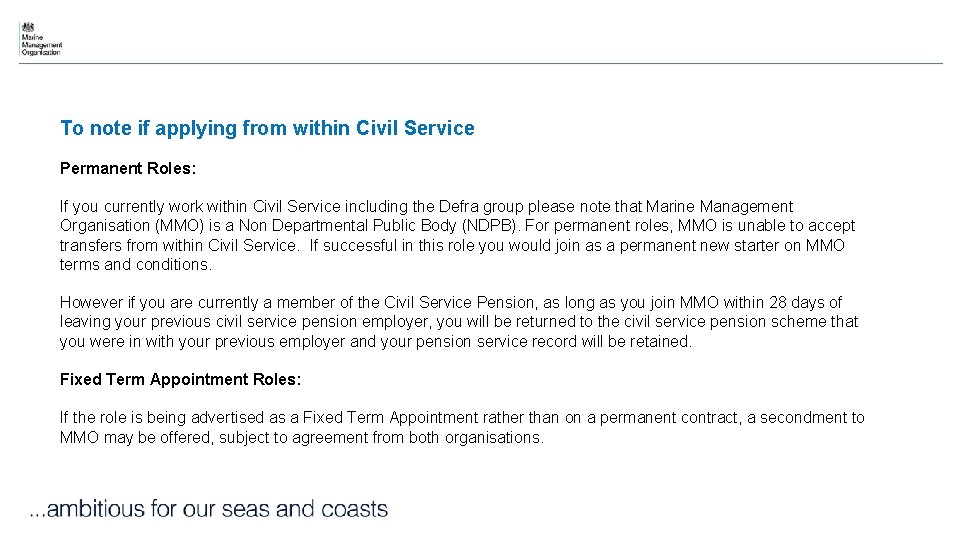Click the line starting 'you were in with your previous'
Image resolution: width=960 pixels, height=540 pixels.
click(375, 341)
